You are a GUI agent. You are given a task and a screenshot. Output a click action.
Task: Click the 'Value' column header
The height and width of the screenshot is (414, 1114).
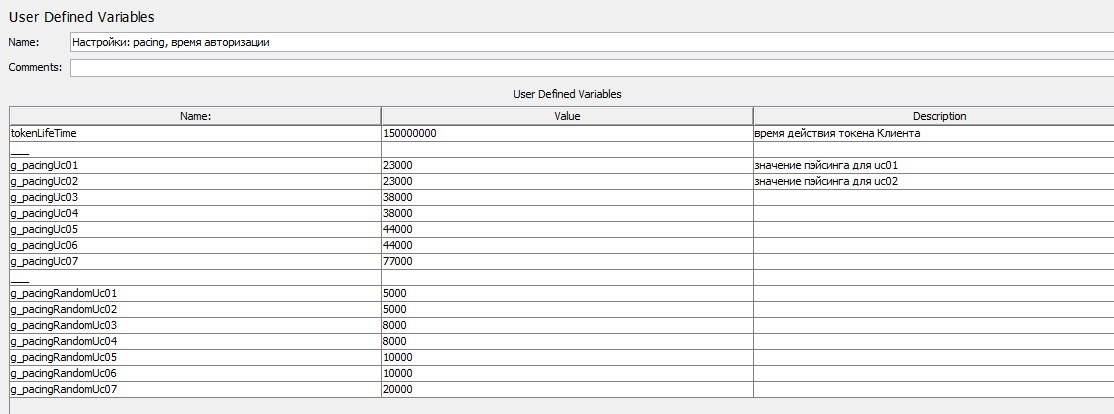point(567,116)
